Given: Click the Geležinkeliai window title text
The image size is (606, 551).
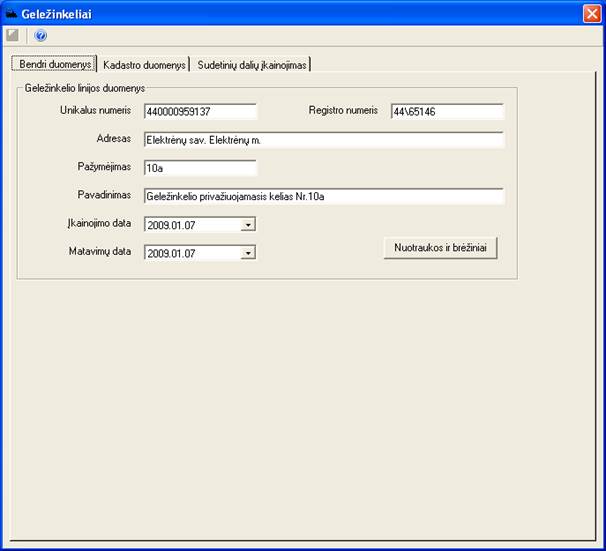Looking at the screenshot, I should click(56, 14).
